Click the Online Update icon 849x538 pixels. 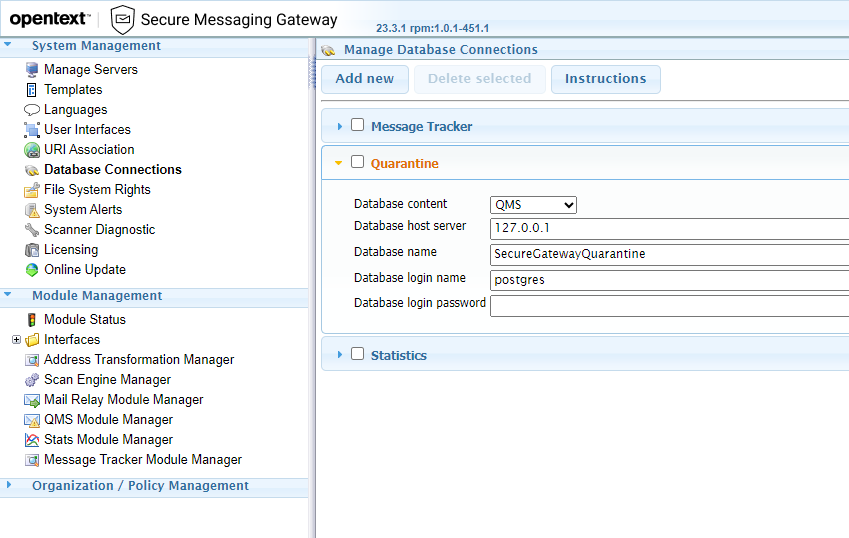[x=32, y=270]
